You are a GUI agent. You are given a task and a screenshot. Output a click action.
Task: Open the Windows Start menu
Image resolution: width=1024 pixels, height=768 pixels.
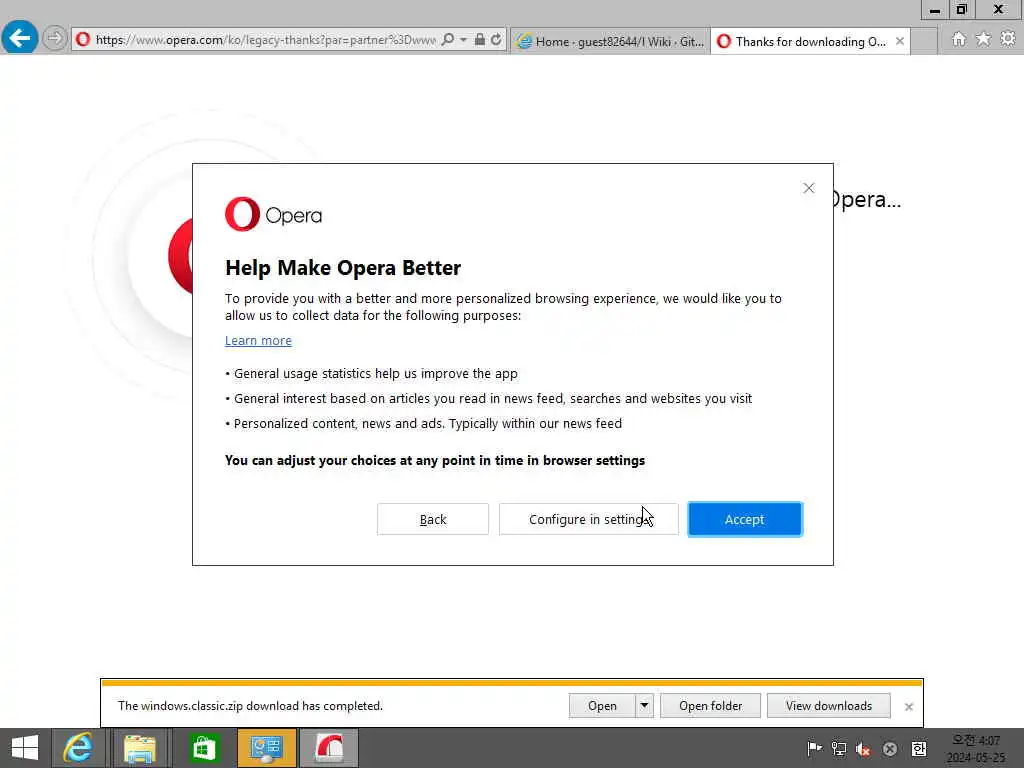coord(25,748)
